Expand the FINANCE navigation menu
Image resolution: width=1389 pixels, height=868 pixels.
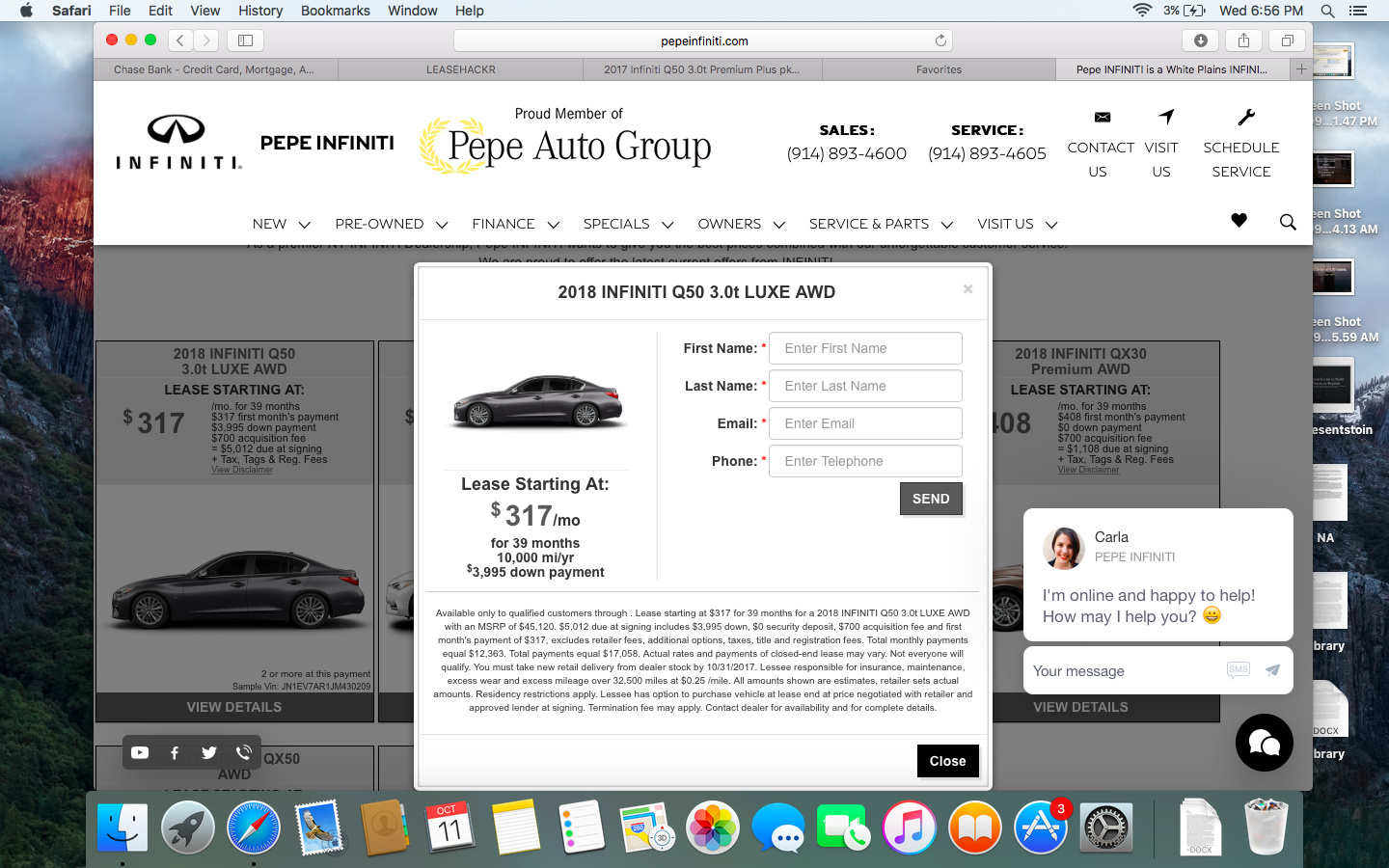[x=516, y=224]
